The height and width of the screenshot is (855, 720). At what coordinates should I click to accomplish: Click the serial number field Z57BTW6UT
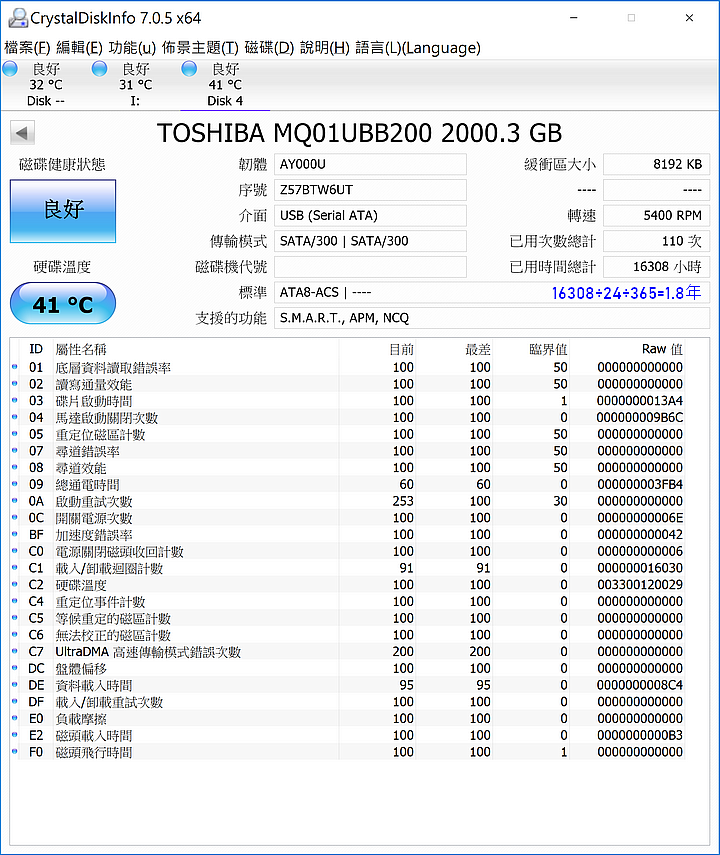click(x=370, y=190)
